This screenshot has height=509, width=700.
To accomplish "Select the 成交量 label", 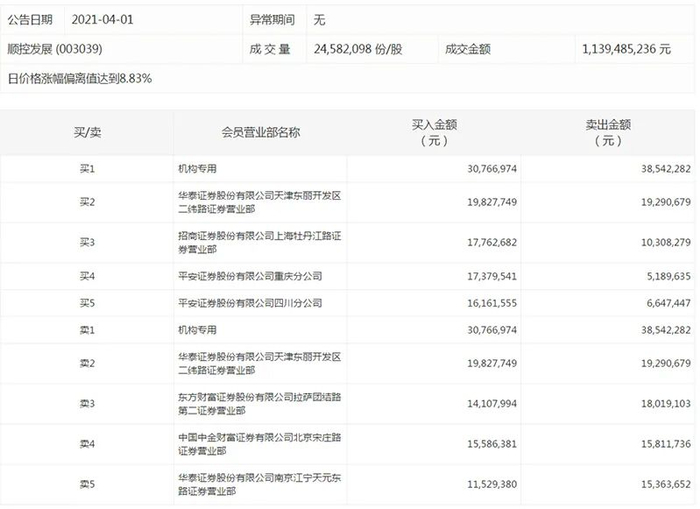I will pos(270,49).
